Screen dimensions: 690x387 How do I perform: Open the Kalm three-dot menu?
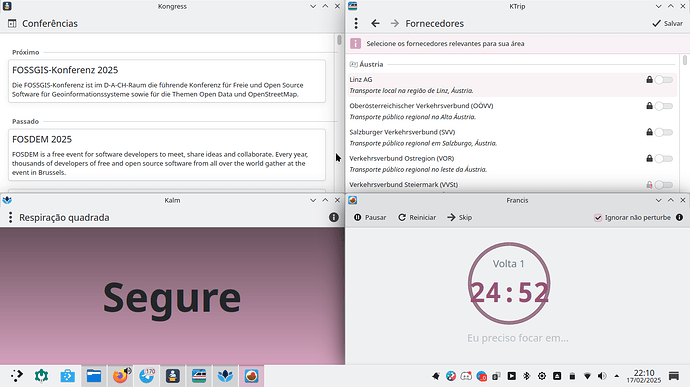(x=10, y=217)
